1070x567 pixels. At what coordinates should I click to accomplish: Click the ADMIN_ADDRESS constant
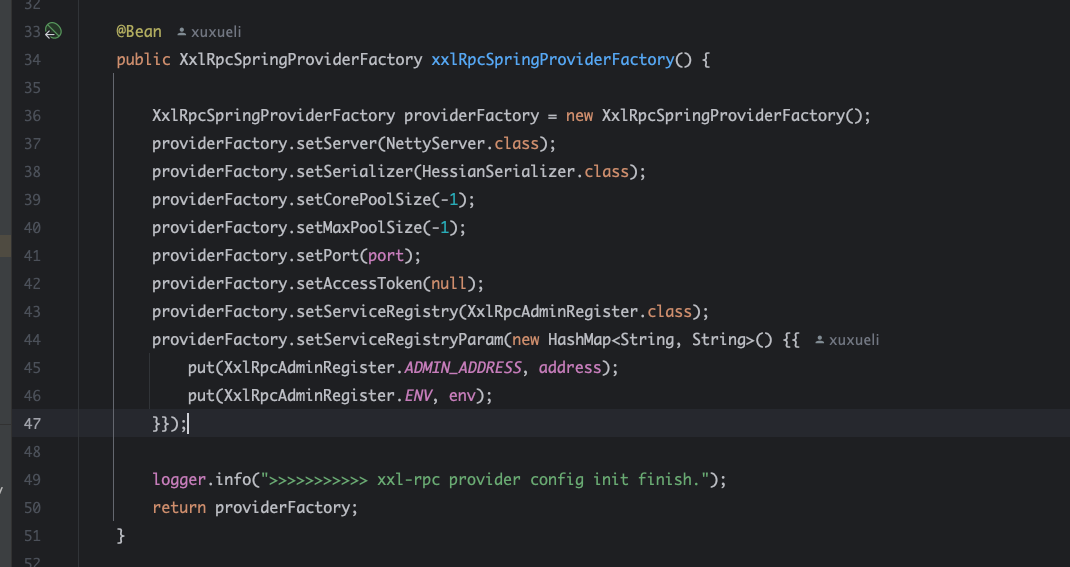(463, 368)
